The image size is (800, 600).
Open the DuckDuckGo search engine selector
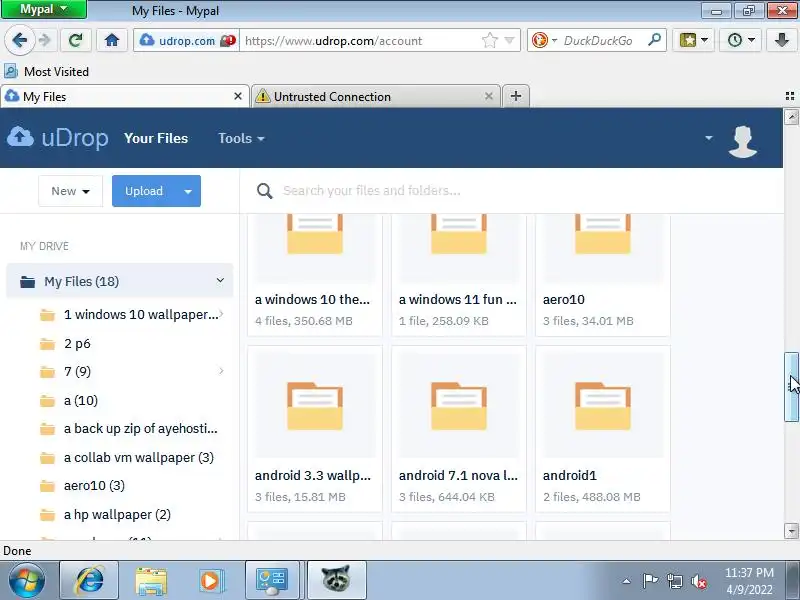point(543,40)
